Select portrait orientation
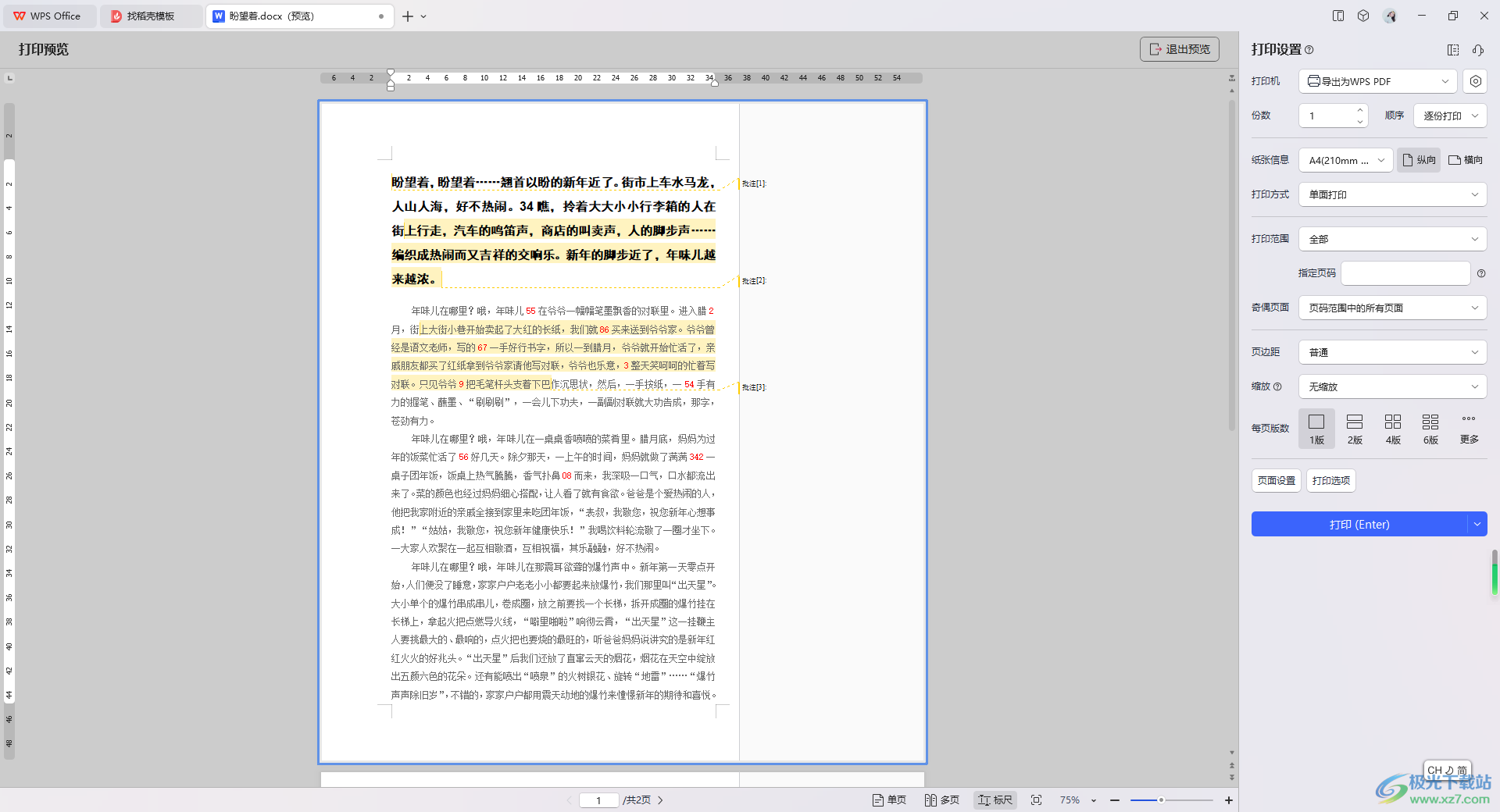This screenshot has width=1500, height=812. pyautogui.click(x=1419, y=160)
